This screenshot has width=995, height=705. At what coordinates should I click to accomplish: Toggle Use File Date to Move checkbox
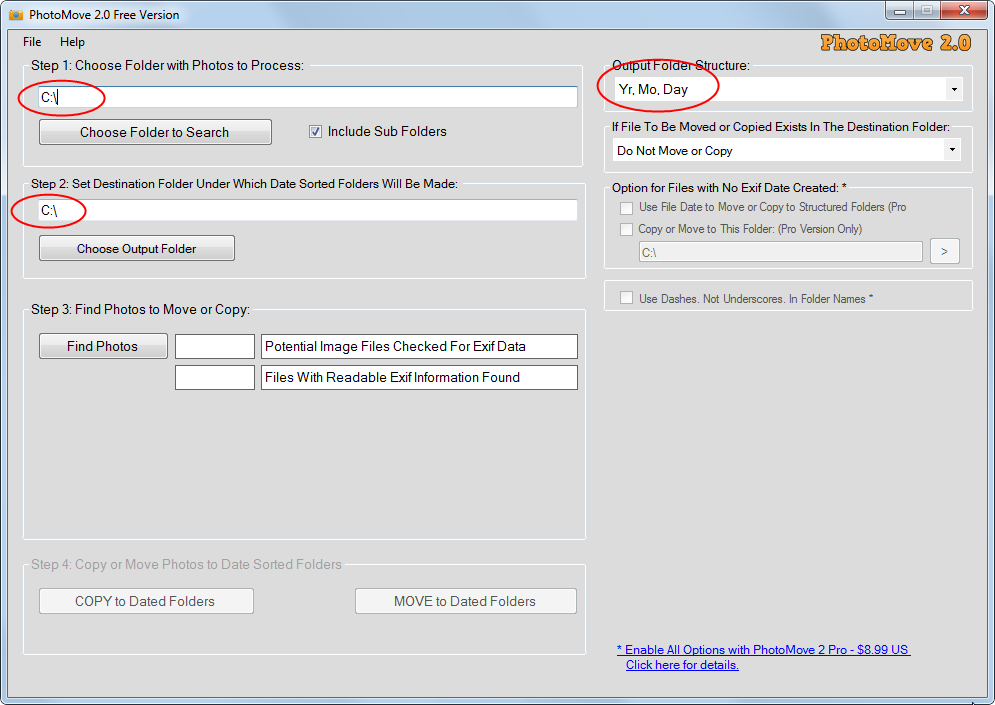(x=626, y=208)
